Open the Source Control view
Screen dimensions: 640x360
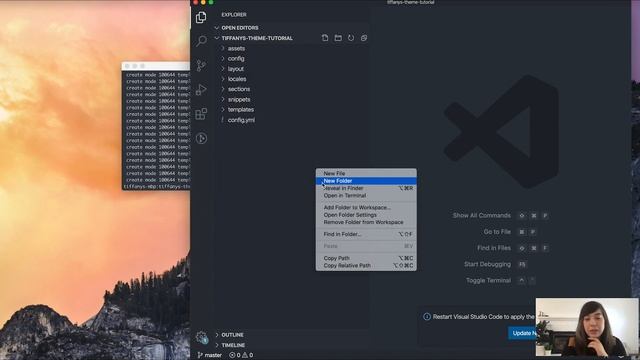click(x=201, y=65)
